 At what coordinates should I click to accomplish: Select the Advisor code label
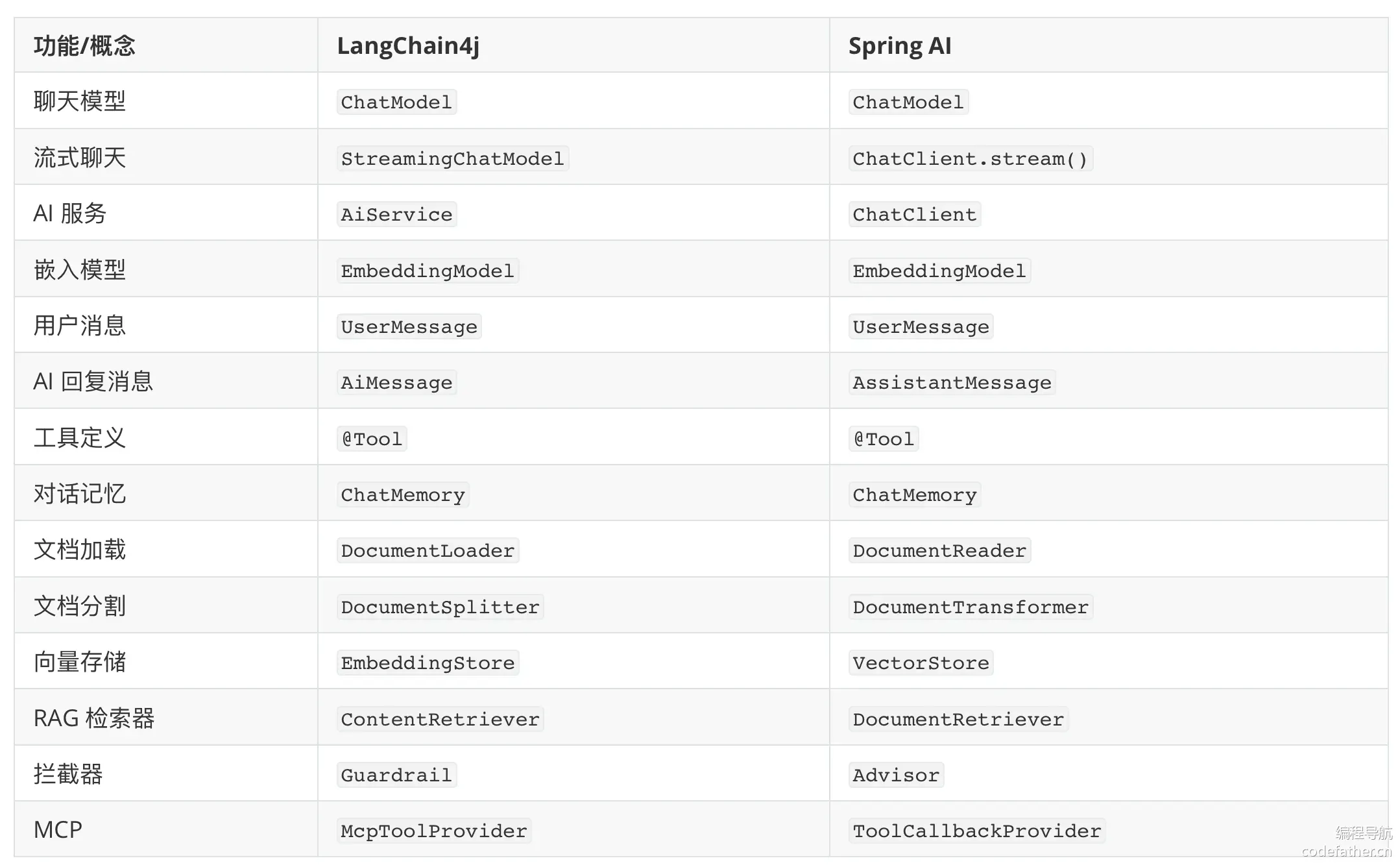pyautogui.click(x=896, y=775)
